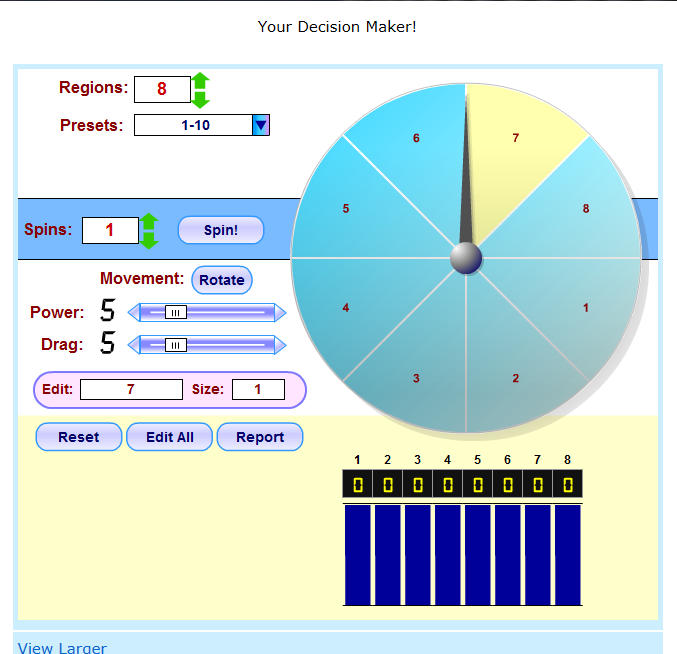Image resolution: width=677 pixels, height=654 pixels.
Task: Click the blue bar for outcome 8
Action: click(568, 555)
